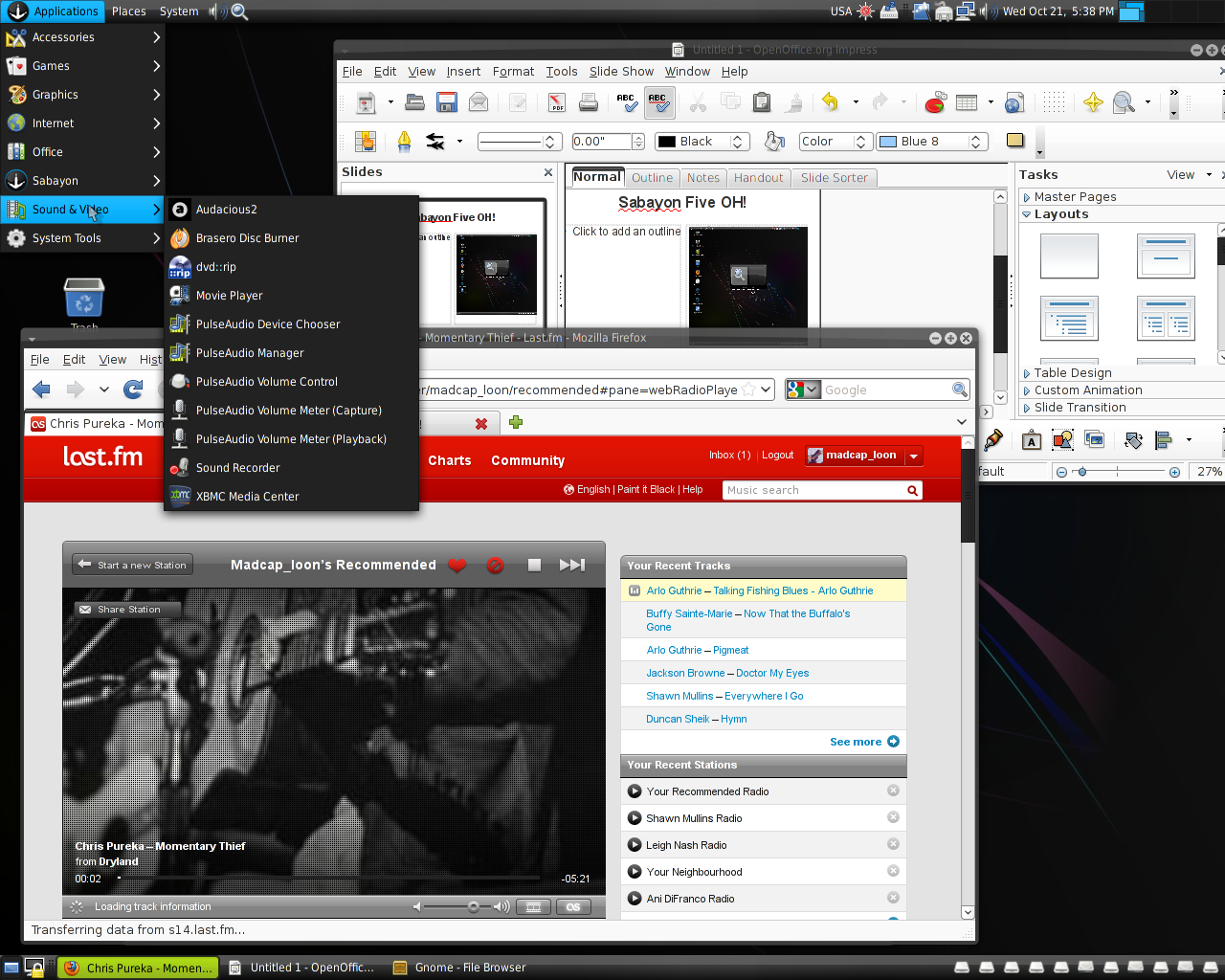This screenshot has height=980, width=1225.
Task: Skip to next track in radio player
Action: click(571, 566)
